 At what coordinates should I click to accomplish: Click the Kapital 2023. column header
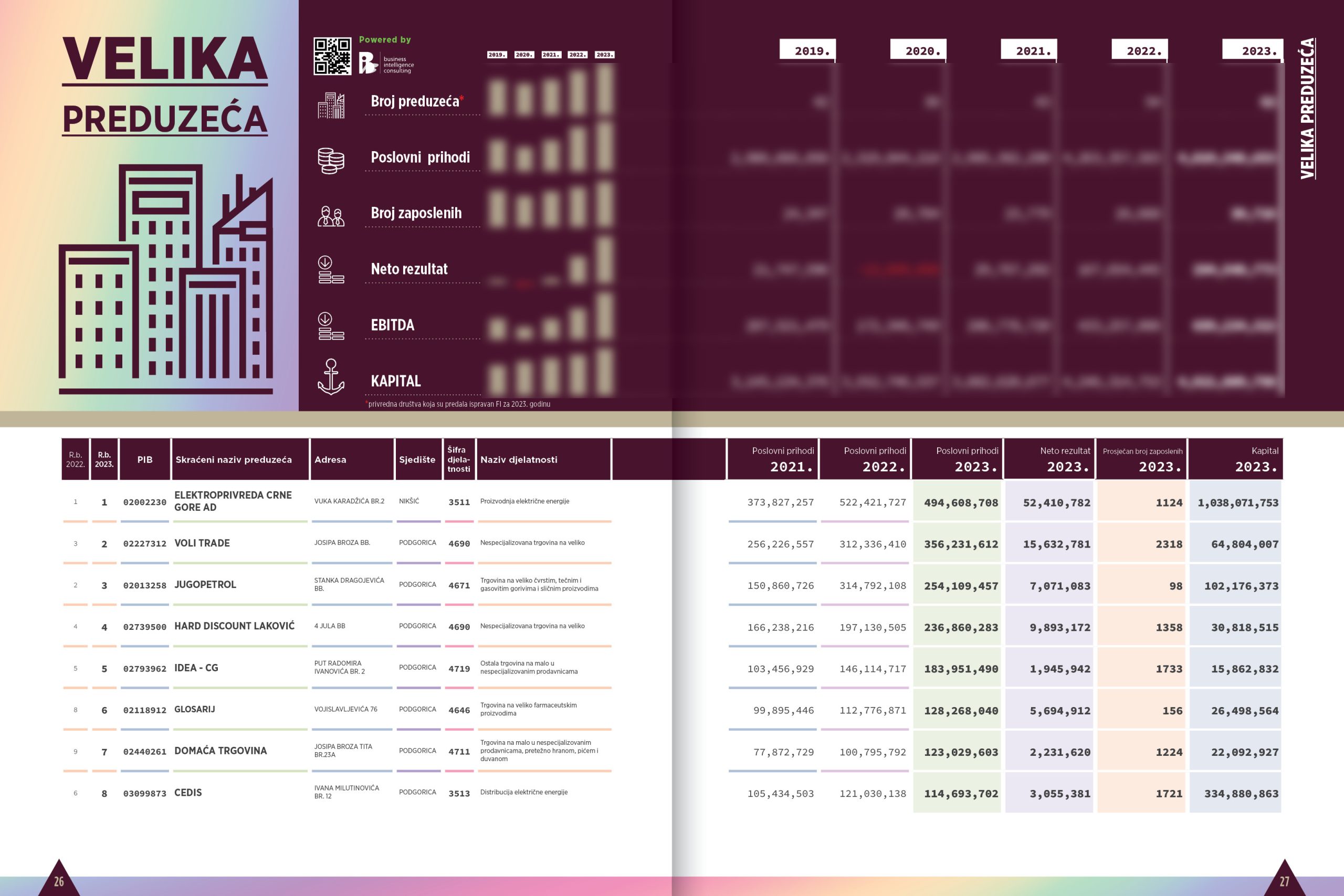click(1236, 459)
